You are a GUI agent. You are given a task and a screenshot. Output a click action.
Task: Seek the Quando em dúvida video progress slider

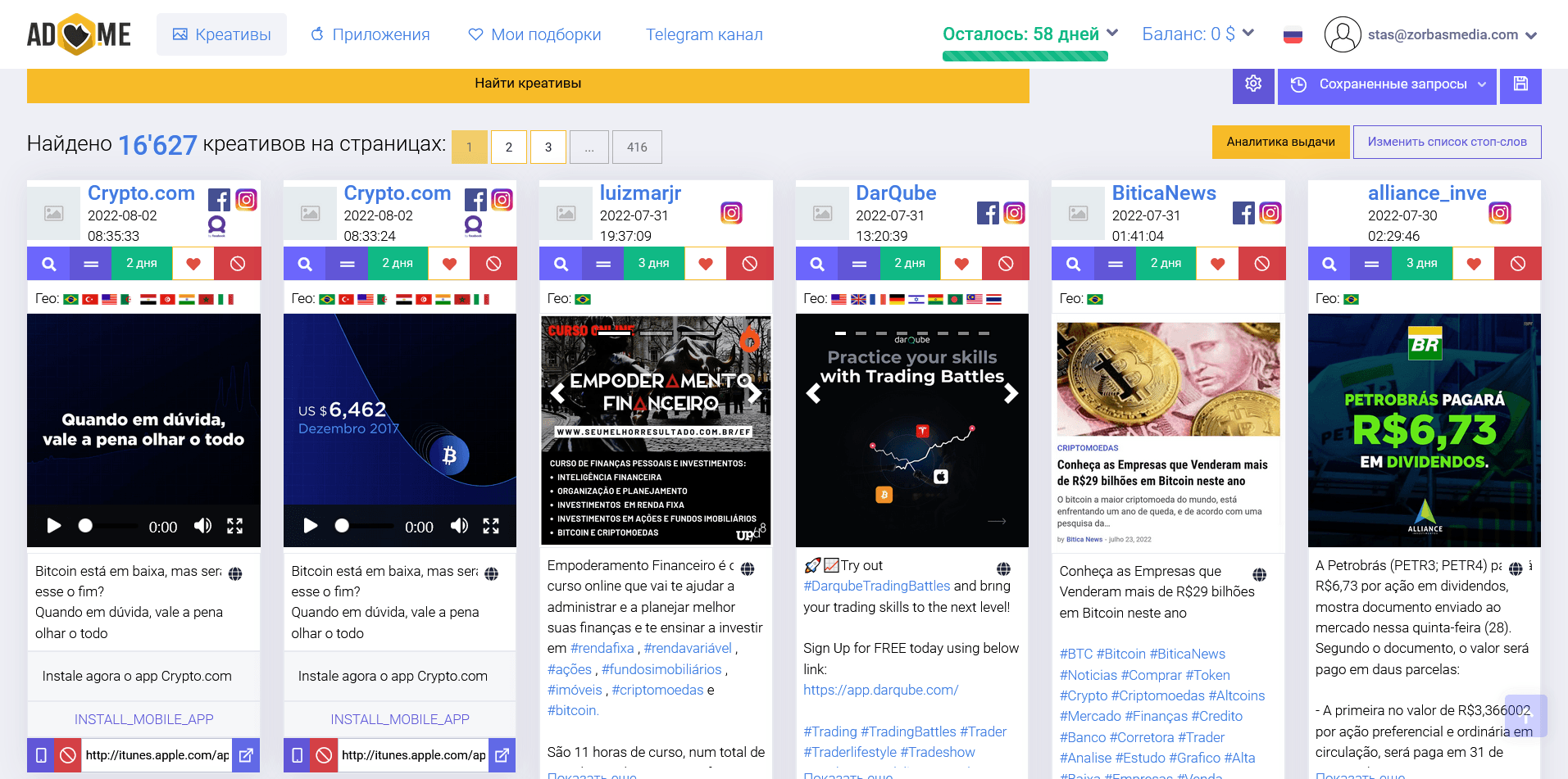click(x=108, y=526)
